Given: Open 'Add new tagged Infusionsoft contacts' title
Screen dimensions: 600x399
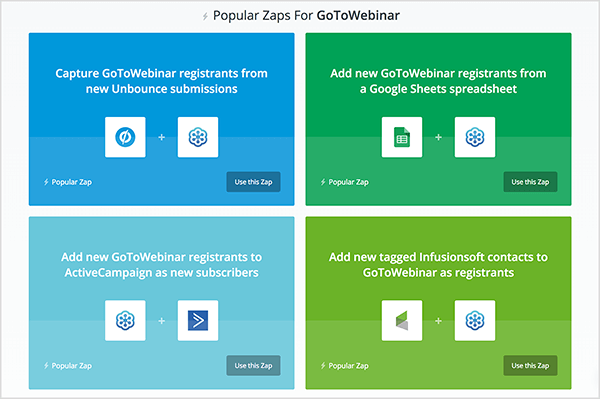Looking at the screenshot, I should click(x=438, y=264).
